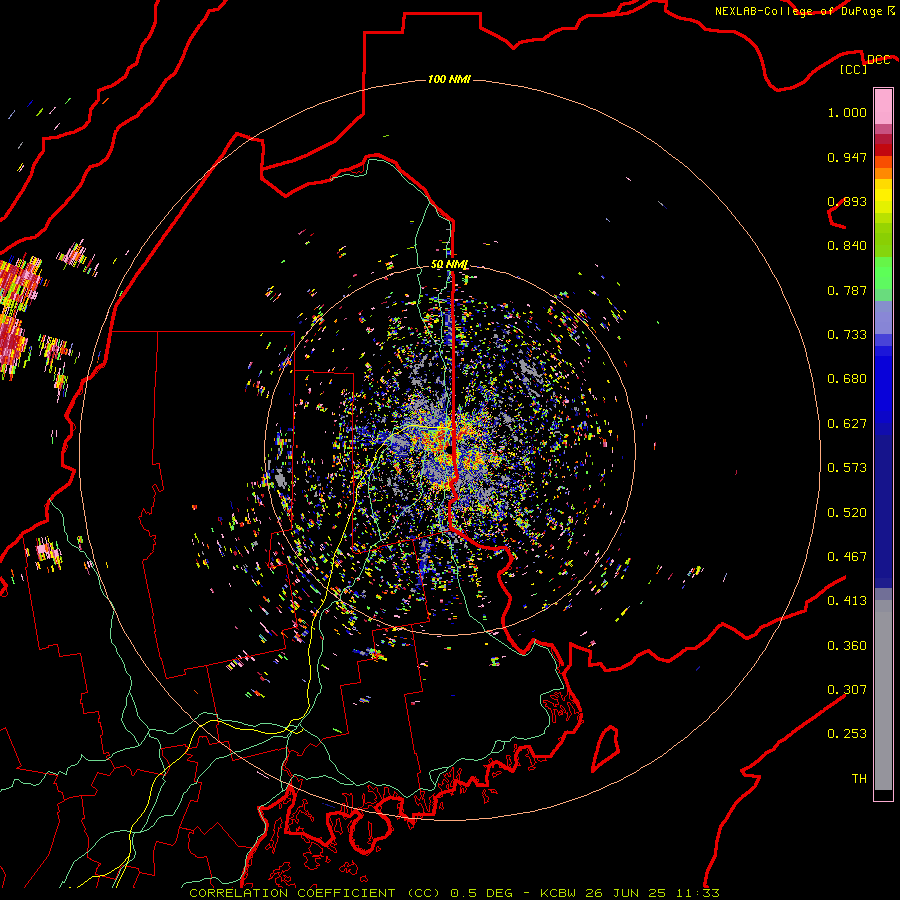Click the 0.467 scale value

[847, 557]
